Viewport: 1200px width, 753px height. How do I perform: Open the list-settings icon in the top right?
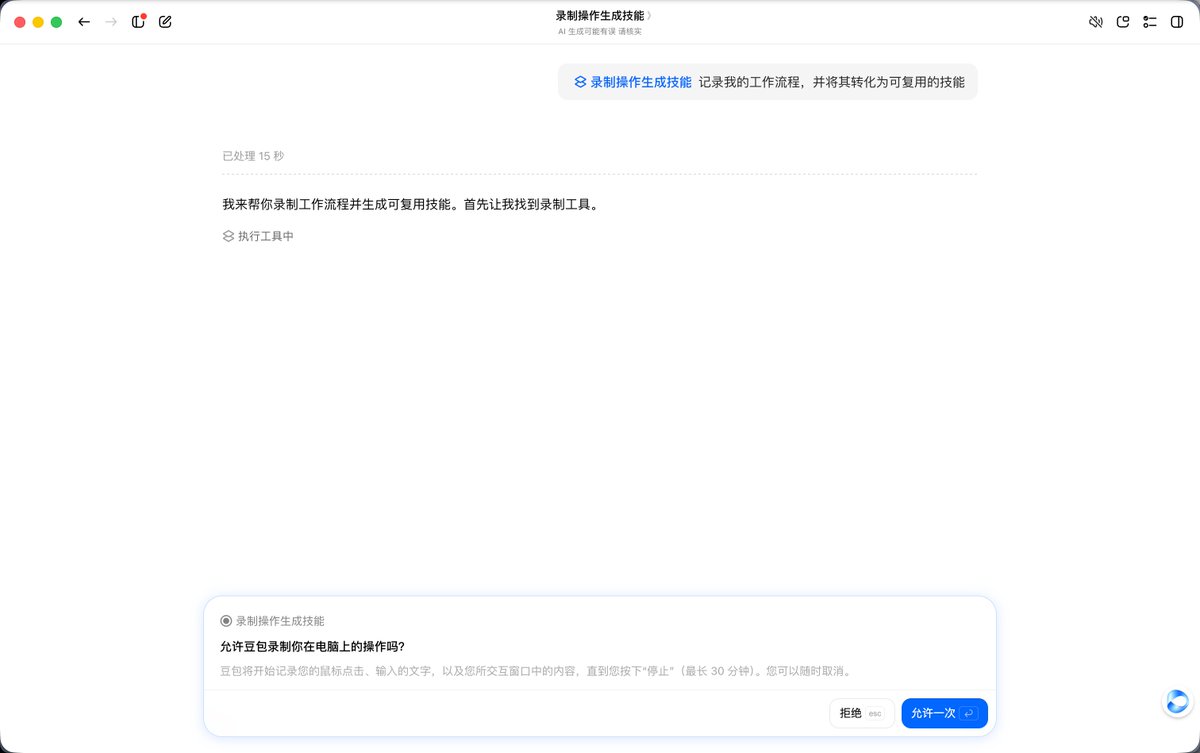click(x=1150, y=22)
